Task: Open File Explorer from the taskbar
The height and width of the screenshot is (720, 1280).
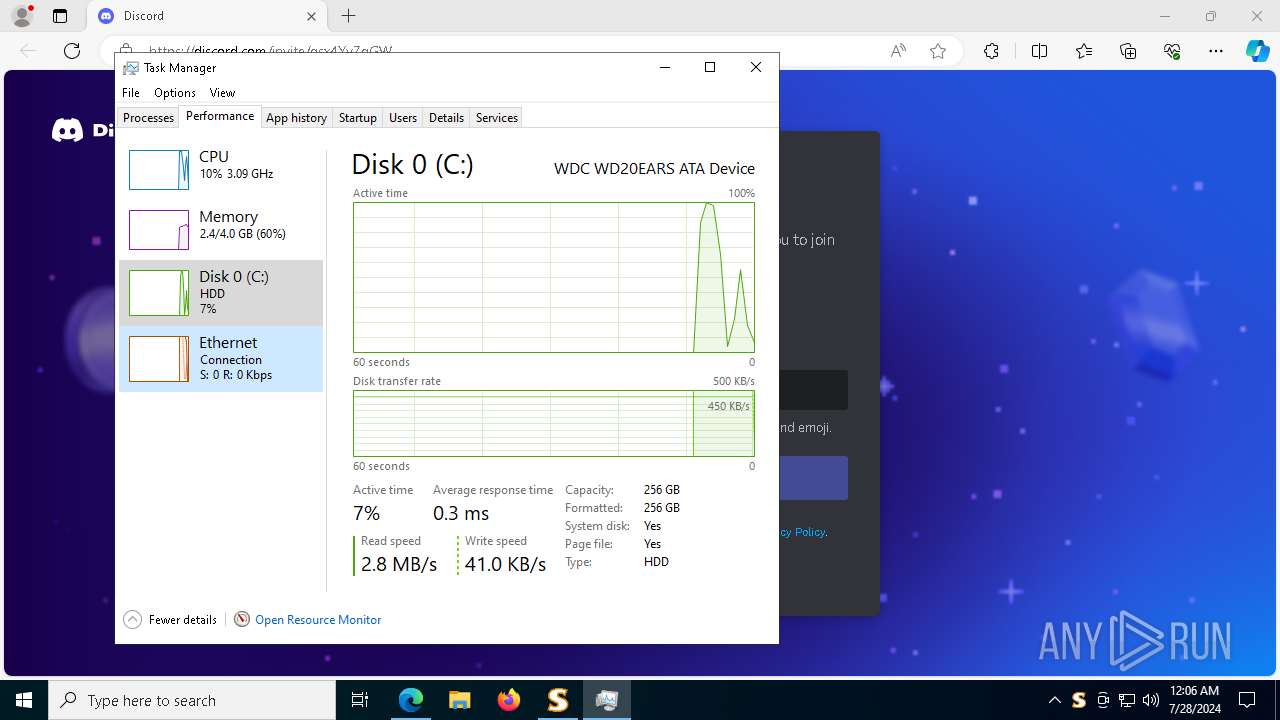Action: coord(459,700)
